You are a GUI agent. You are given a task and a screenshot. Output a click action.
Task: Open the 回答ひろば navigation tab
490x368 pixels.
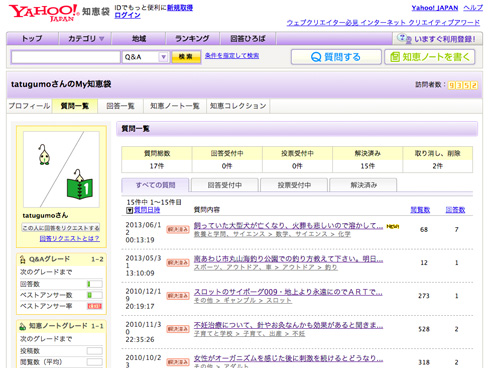248,39
